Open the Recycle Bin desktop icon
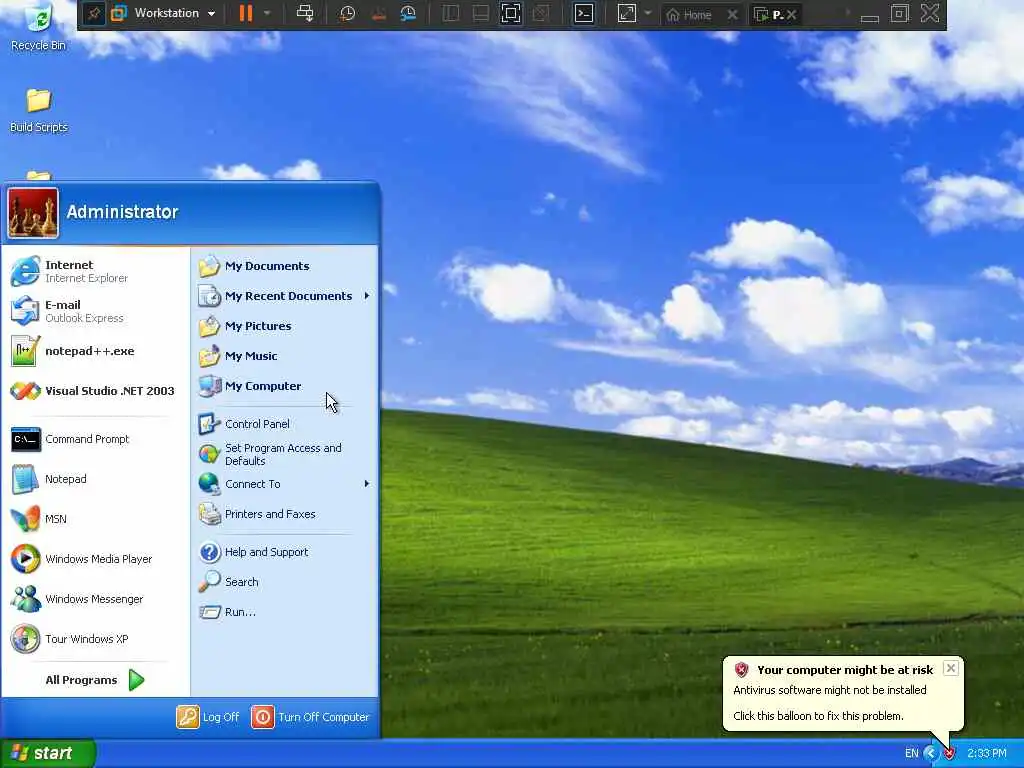1024x768 pixels. pyautogui.click(x=39, y=27)
